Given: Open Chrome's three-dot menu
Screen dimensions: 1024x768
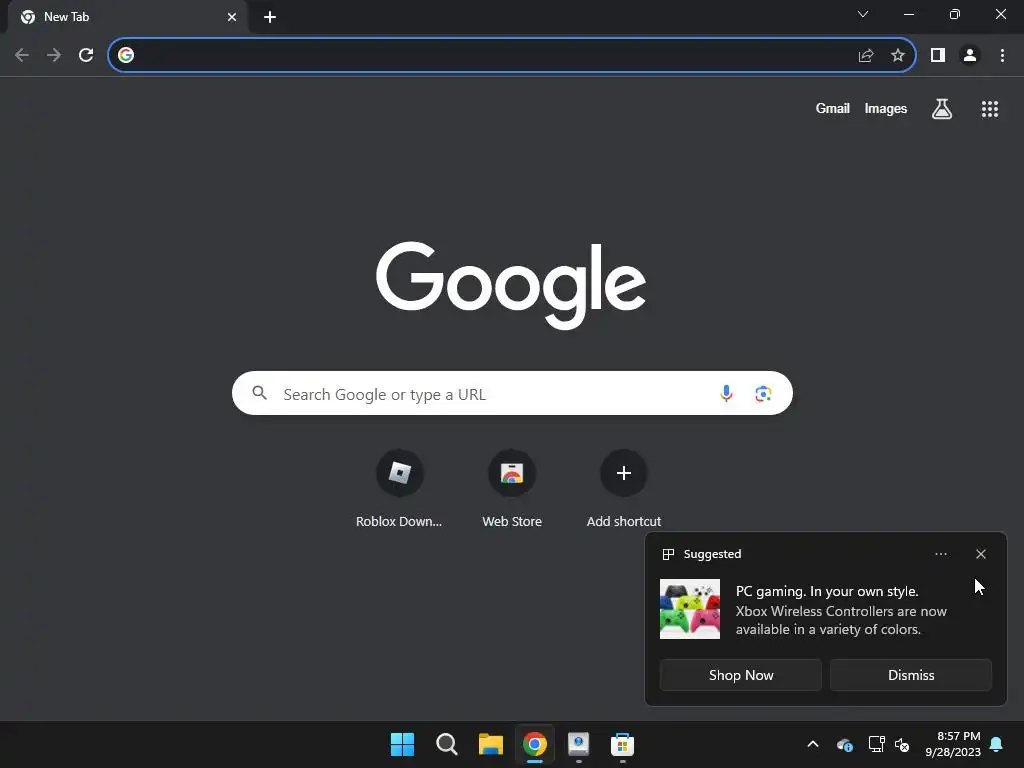Looking at the screenshot, I should 1002,56.
